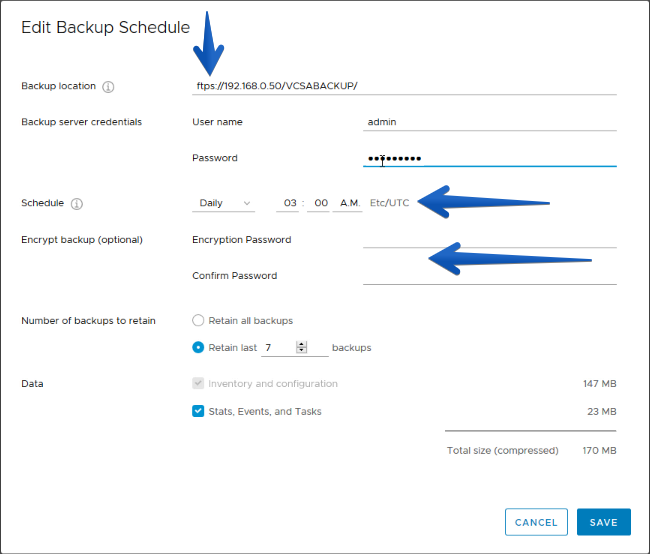Uncheck the Stats, Events, and Tasks checkbox

[x=198, y=411]
